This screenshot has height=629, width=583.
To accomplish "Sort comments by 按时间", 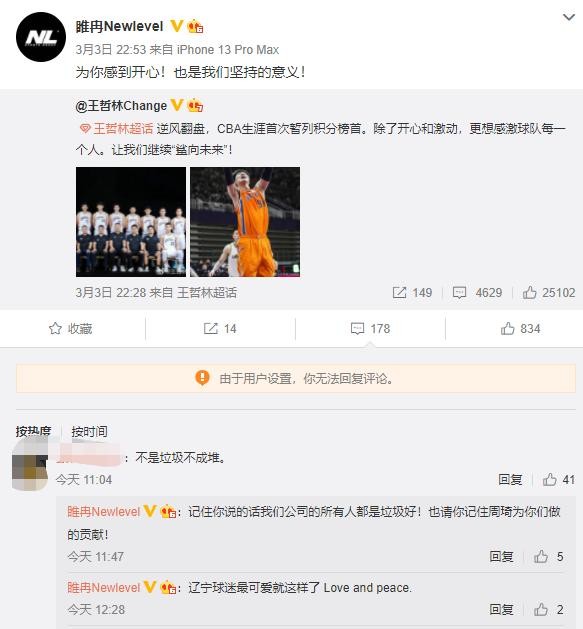I will [x=89, y=431].
